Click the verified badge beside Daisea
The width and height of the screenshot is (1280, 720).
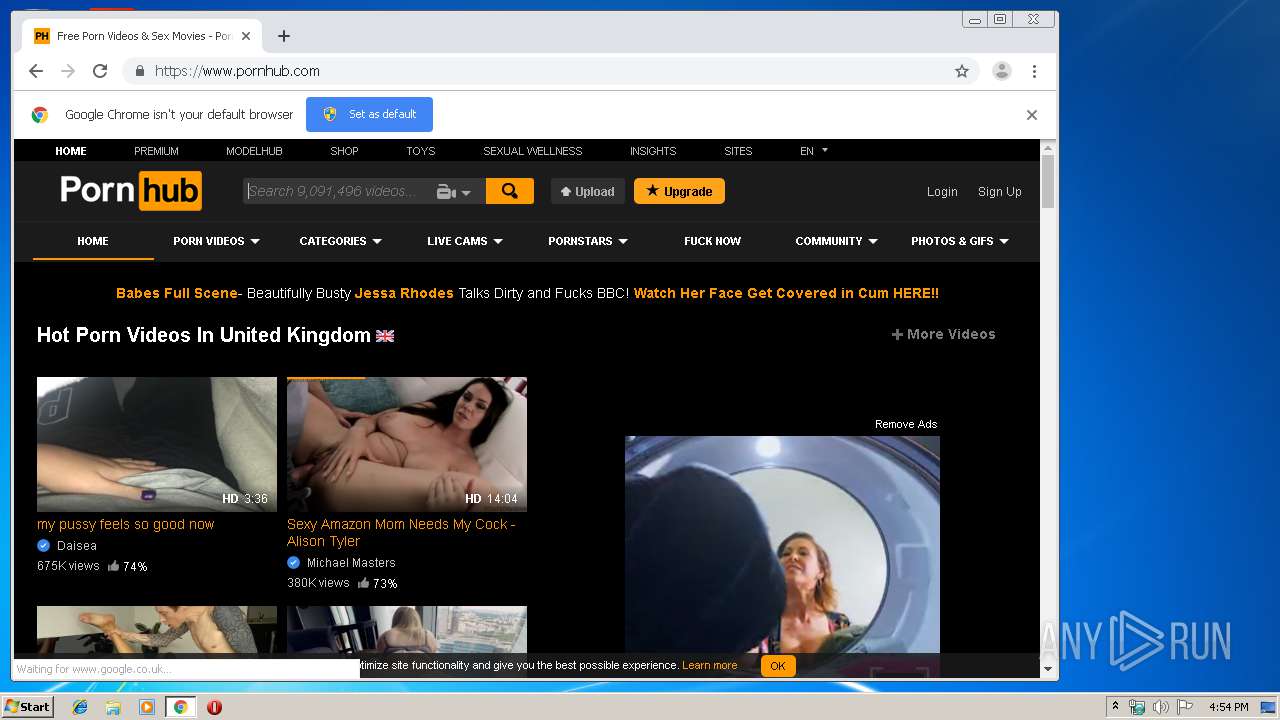43,546
